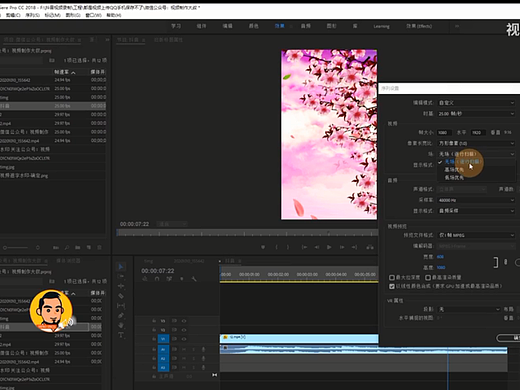
Task: Select the Slip tool
Action: [121, 306]
